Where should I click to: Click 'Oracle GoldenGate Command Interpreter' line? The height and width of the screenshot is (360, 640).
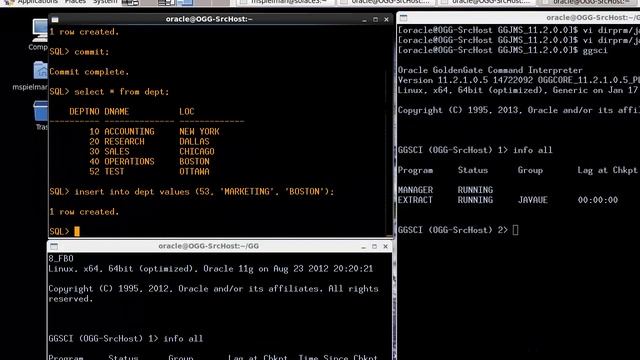coord(490,70)
